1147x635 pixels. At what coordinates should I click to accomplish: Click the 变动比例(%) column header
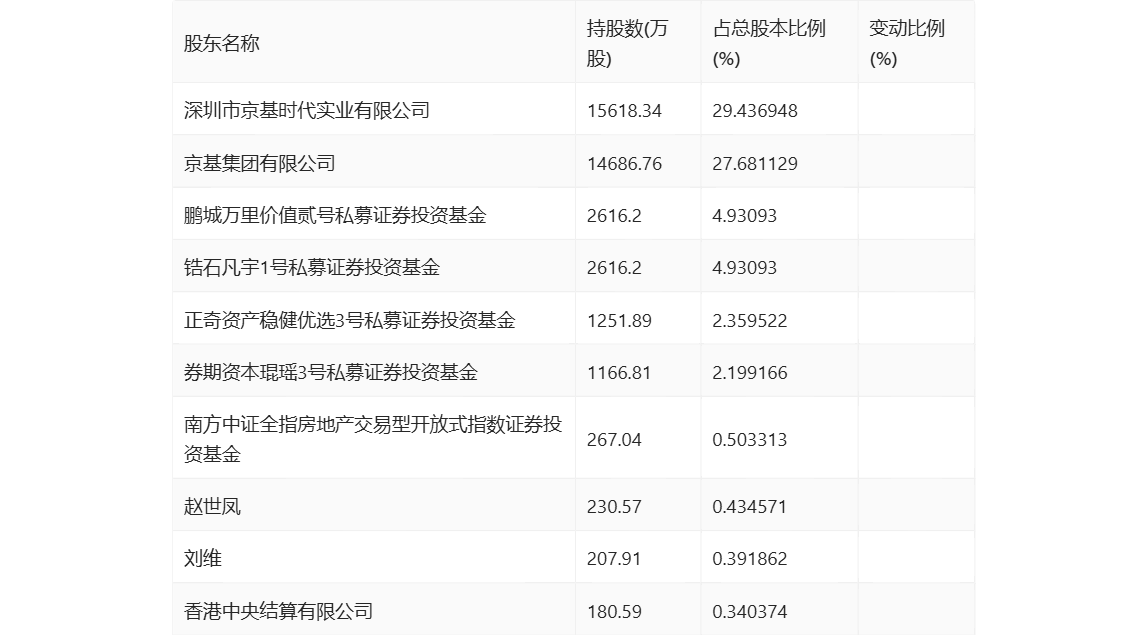906,43
